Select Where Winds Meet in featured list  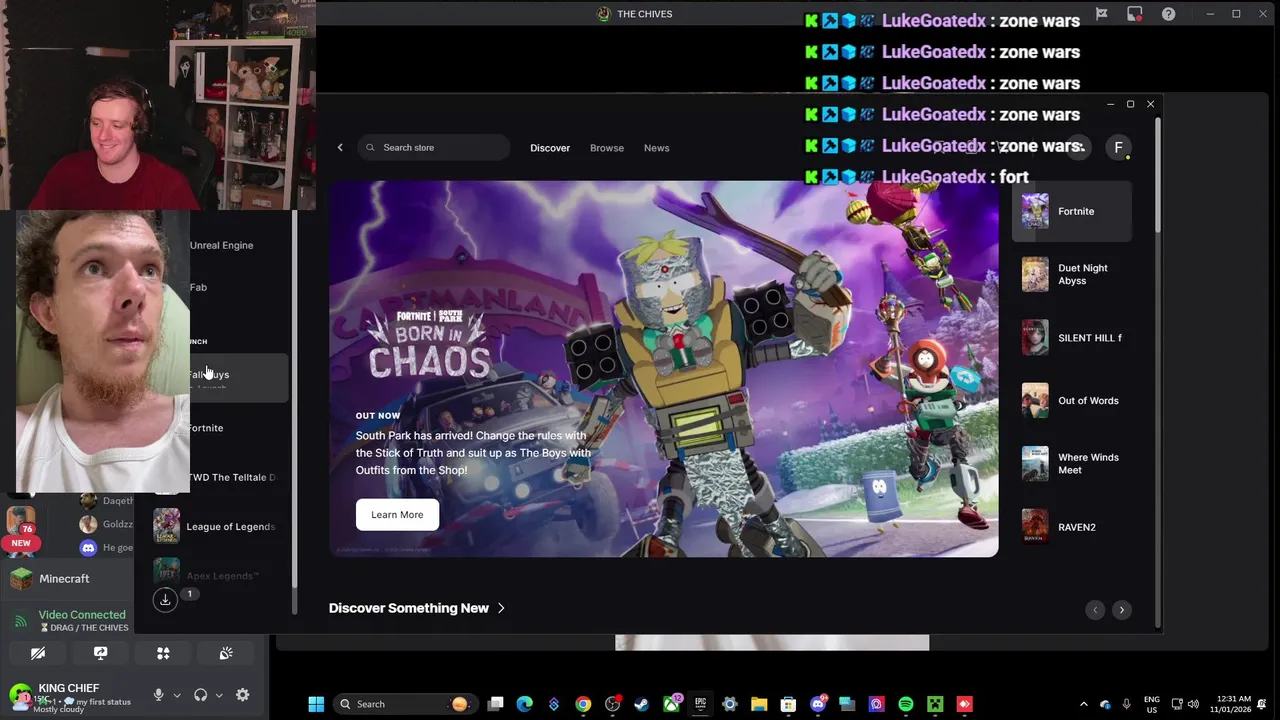pyautogui.click(x=1072, y=464)
